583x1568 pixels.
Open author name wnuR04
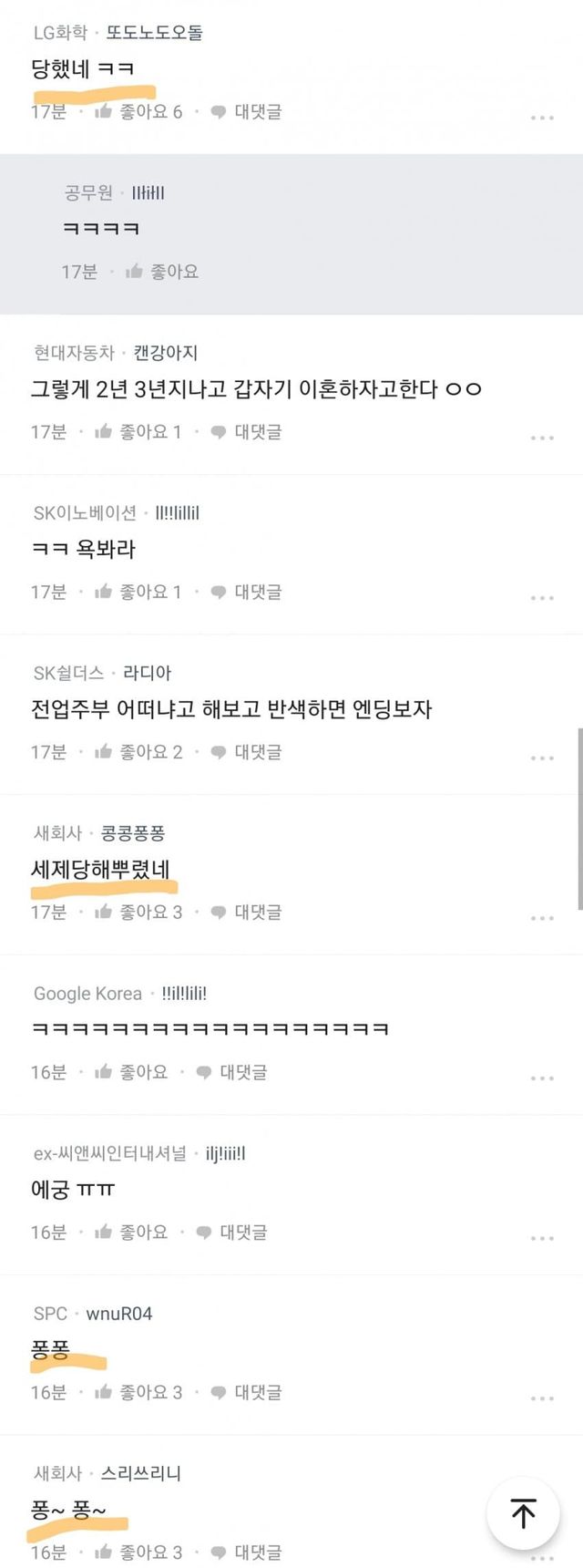[x=119, y=1314]
